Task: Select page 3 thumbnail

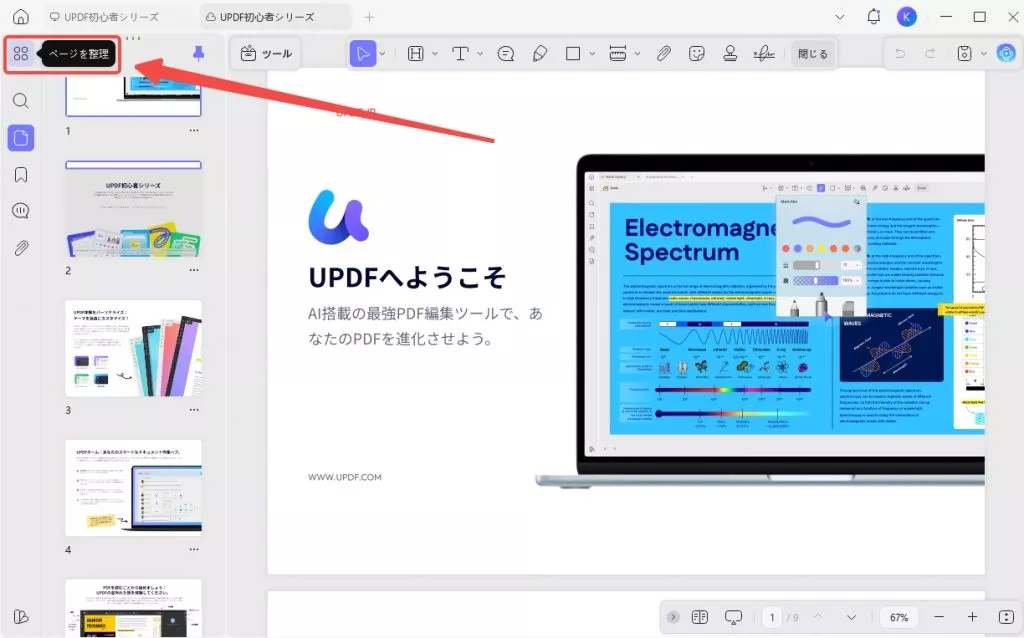Action: click(133, 348)
